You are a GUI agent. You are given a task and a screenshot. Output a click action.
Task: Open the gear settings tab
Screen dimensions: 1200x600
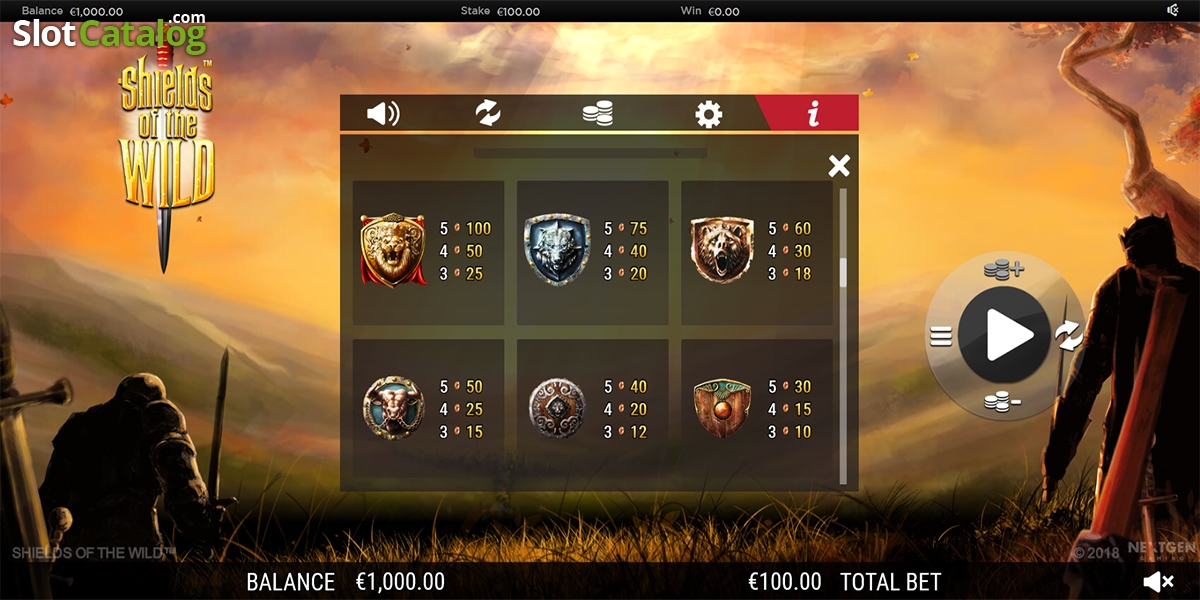708,114
